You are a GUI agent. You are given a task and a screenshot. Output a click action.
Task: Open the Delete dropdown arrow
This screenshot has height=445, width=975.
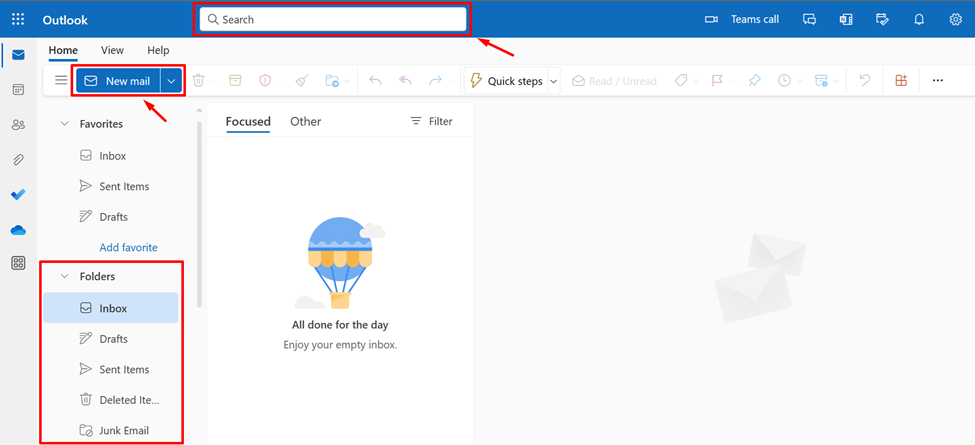click(215, 81)
